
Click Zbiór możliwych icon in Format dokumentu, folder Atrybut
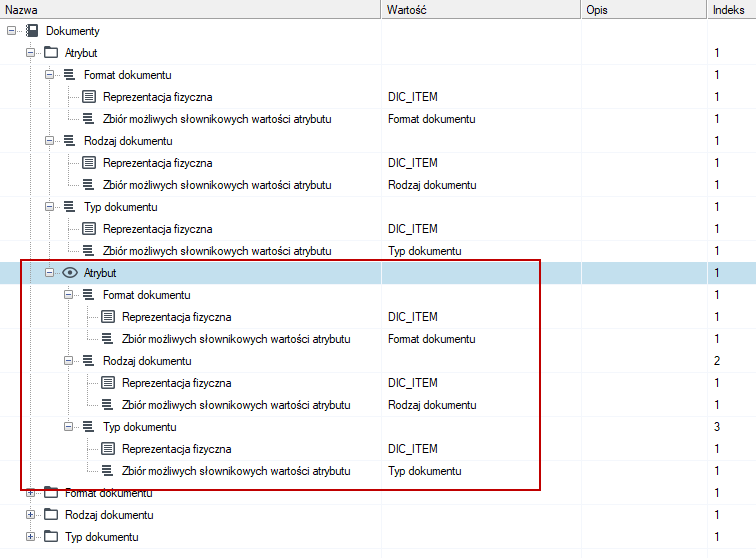(x=89, y=119)
